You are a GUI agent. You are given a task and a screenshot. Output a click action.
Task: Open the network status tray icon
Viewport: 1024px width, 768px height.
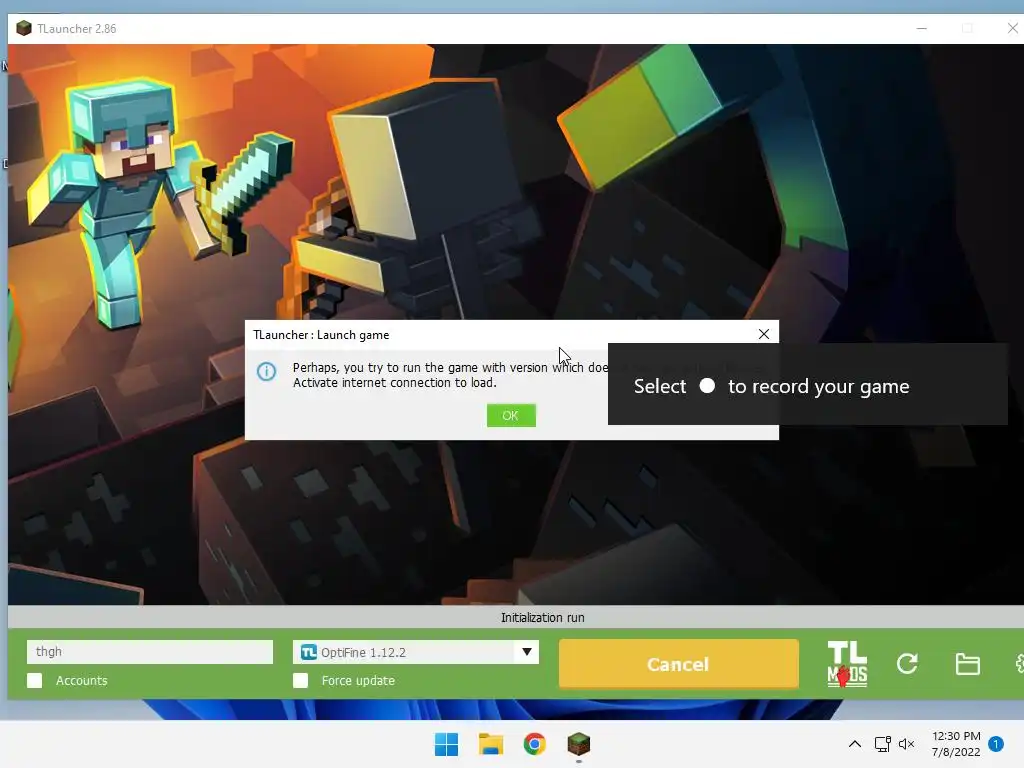[x=882, y=744]
